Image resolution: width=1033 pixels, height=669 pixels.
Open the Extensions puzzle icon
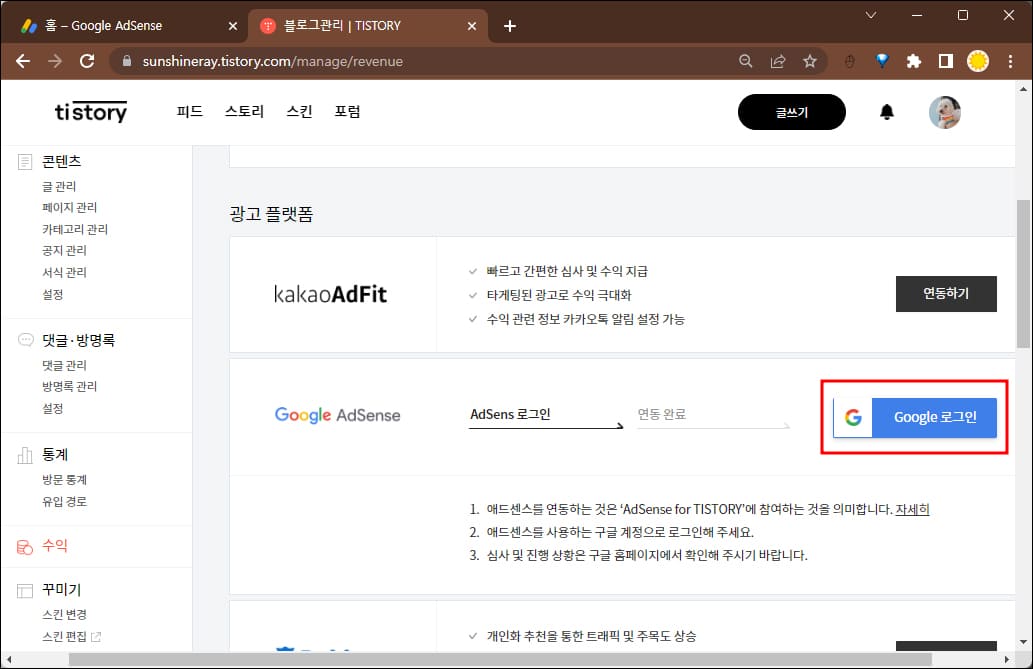tap(914, 61)
